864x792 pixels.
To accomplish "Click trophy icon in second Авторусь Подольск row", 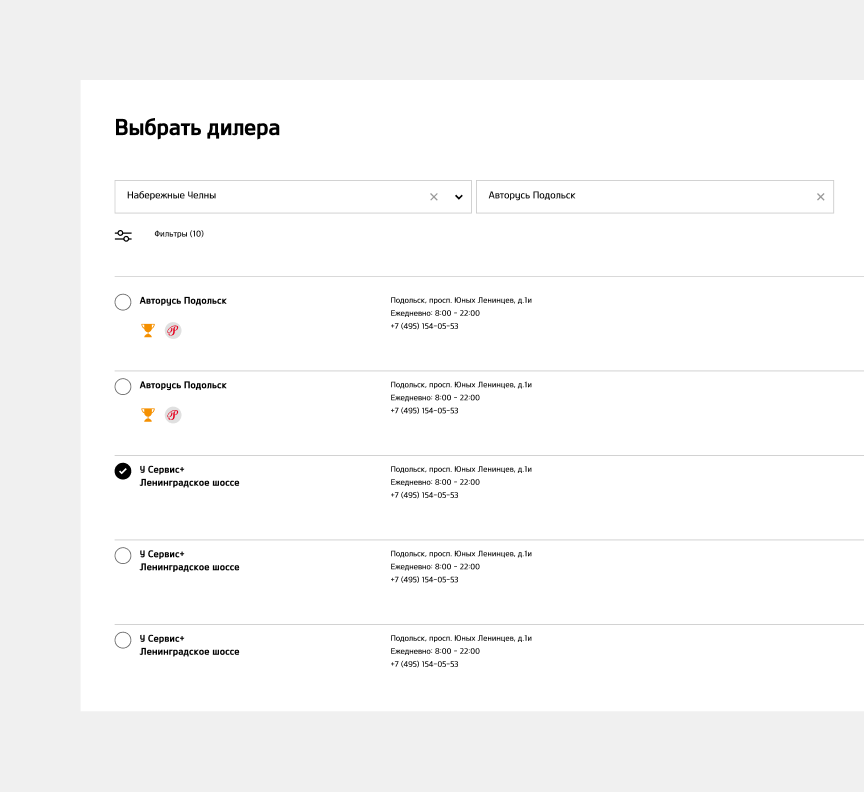I will (148, 415).
